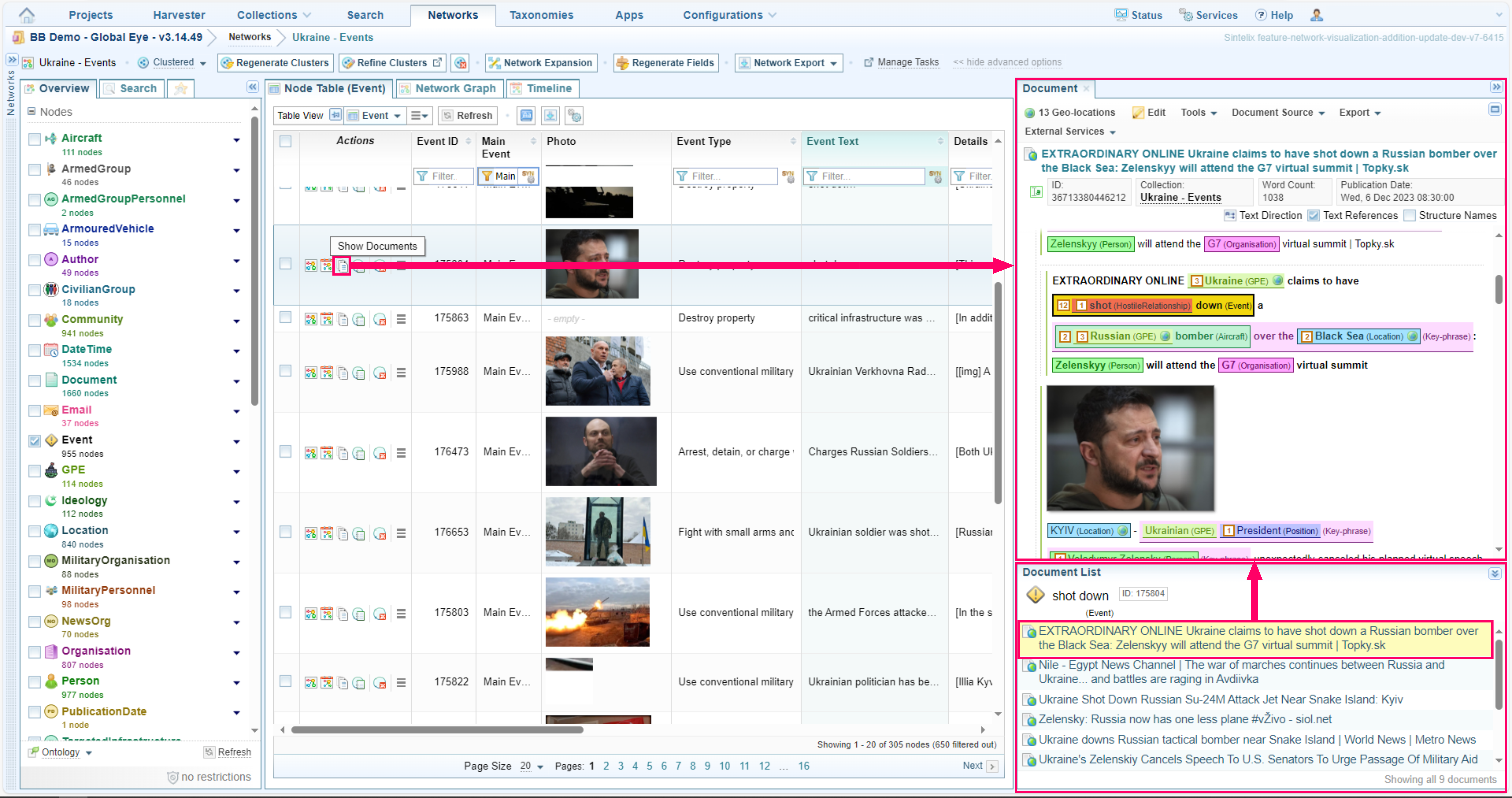Click the table settings gears icon
Viewport: 1512px width, 798px height.
pyautogui.click(x=574, y=116)
